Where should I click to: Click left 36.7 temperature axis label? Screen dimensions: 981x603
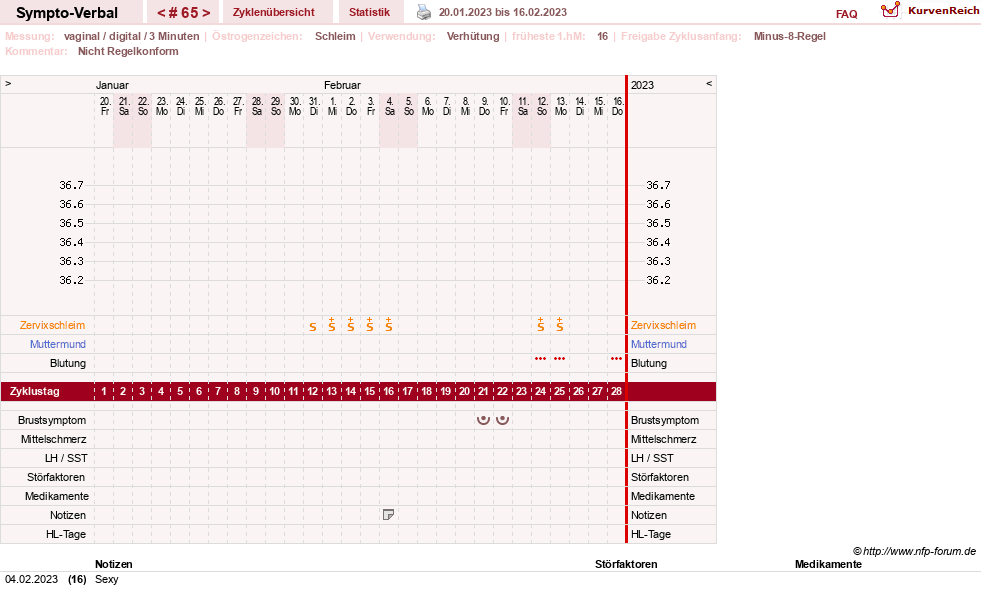pyautogui.click(x=71, y=185)
